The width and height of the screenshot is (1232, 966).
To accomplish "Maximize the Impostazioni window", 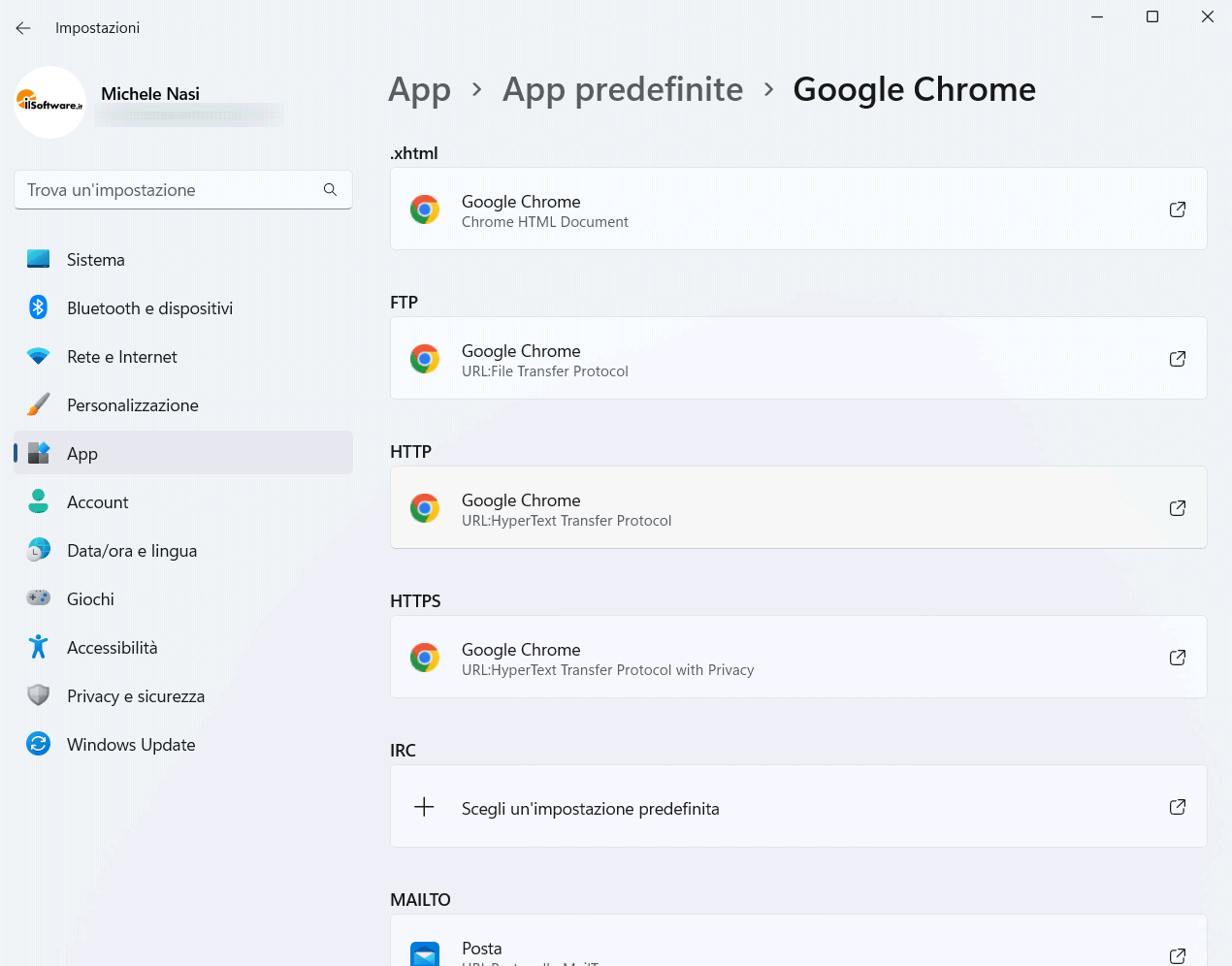I will [x=1152, y=16].
